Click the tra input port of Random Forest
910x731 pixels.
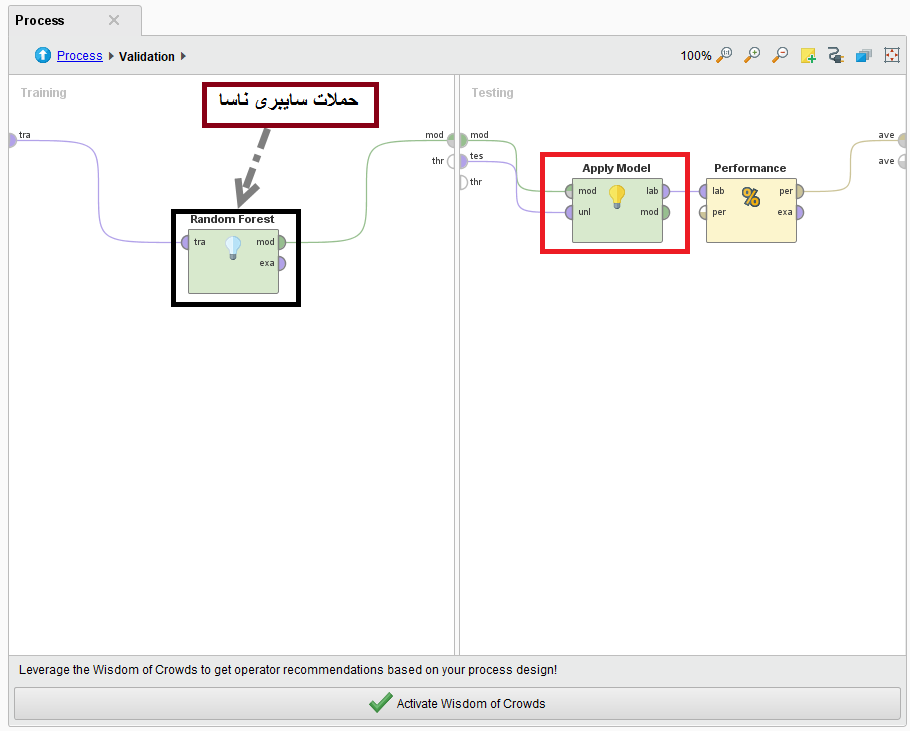point(185,242)
